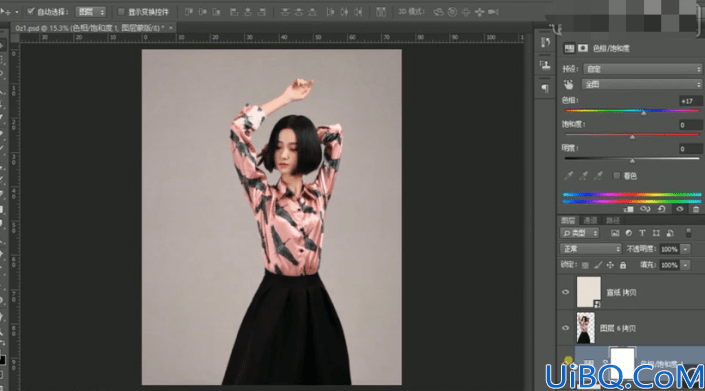The width and height of the screenshot is (705, 391).
Task: Switch to the Channels tab
Action: click(590, 220)
